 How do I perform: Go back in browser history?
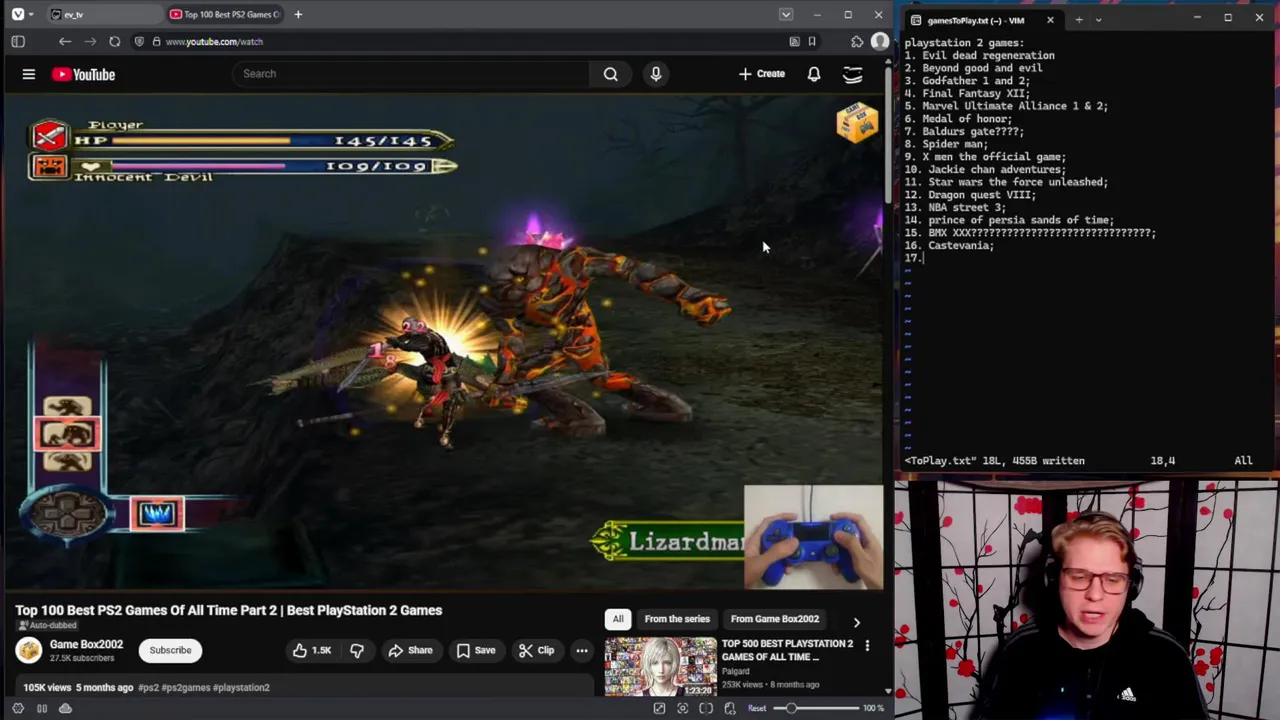65,42
